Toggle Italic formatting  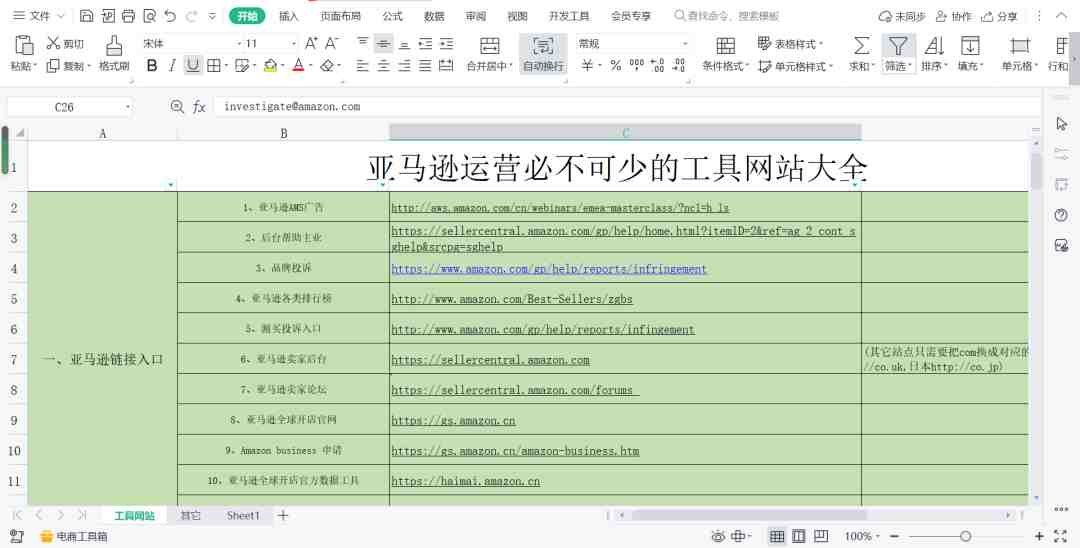click(x=172, y=65)
